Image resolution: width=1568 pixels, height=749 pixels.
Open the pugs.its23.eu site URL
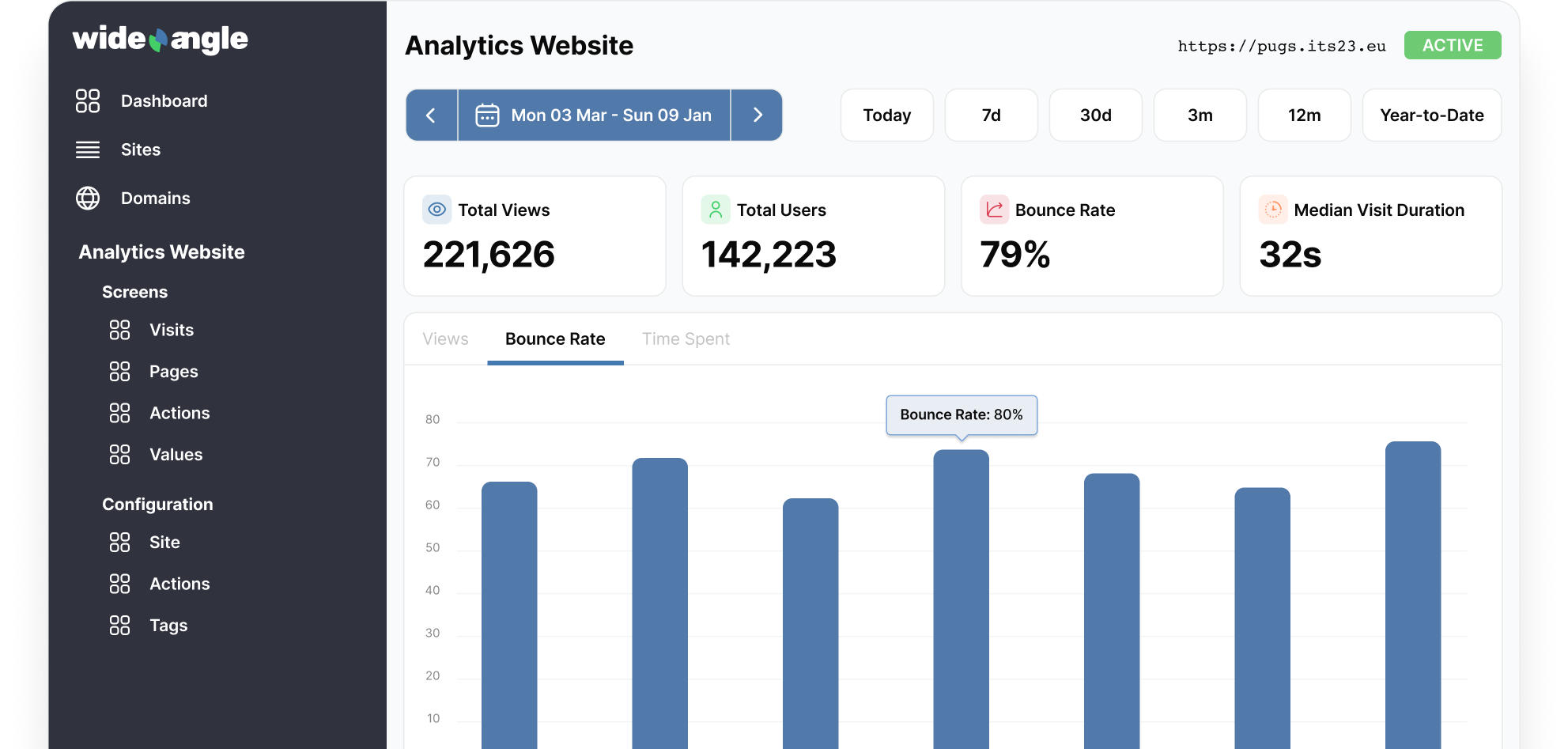(1281, 46)
